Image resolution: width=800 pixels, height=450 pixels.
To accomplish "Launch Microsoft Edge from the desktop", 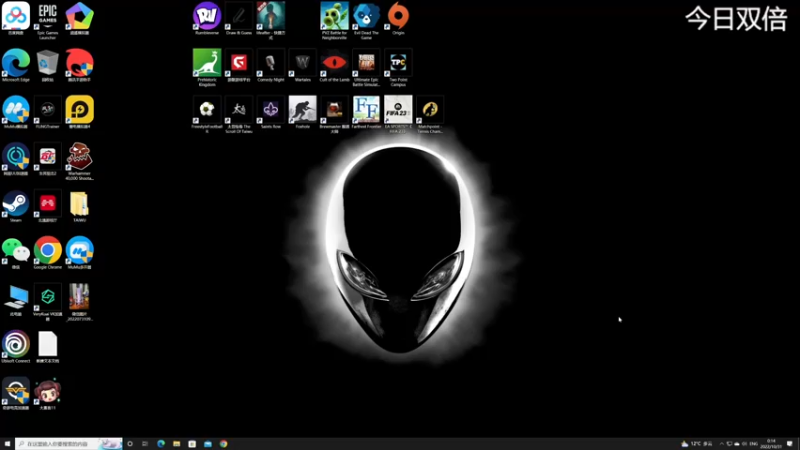I will pos(16,65).
